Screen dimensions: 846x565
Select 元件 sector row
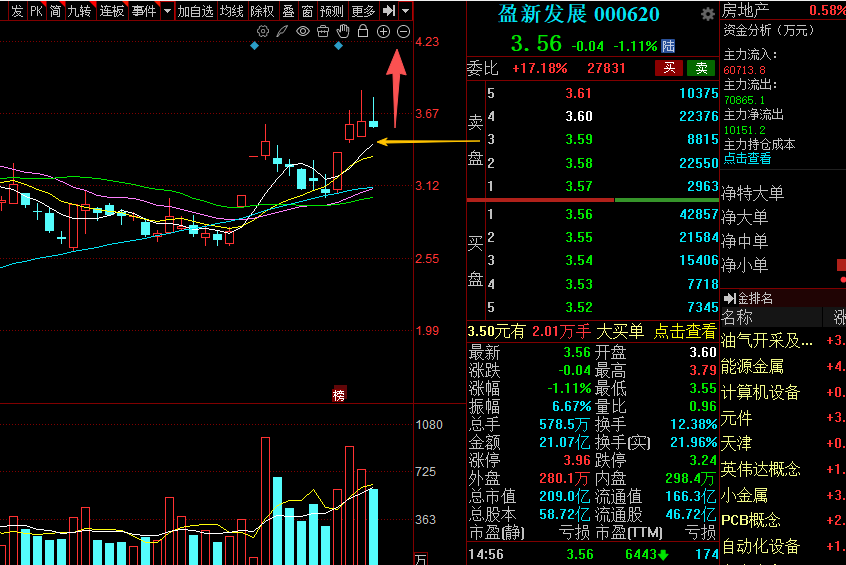pos(736,418)
